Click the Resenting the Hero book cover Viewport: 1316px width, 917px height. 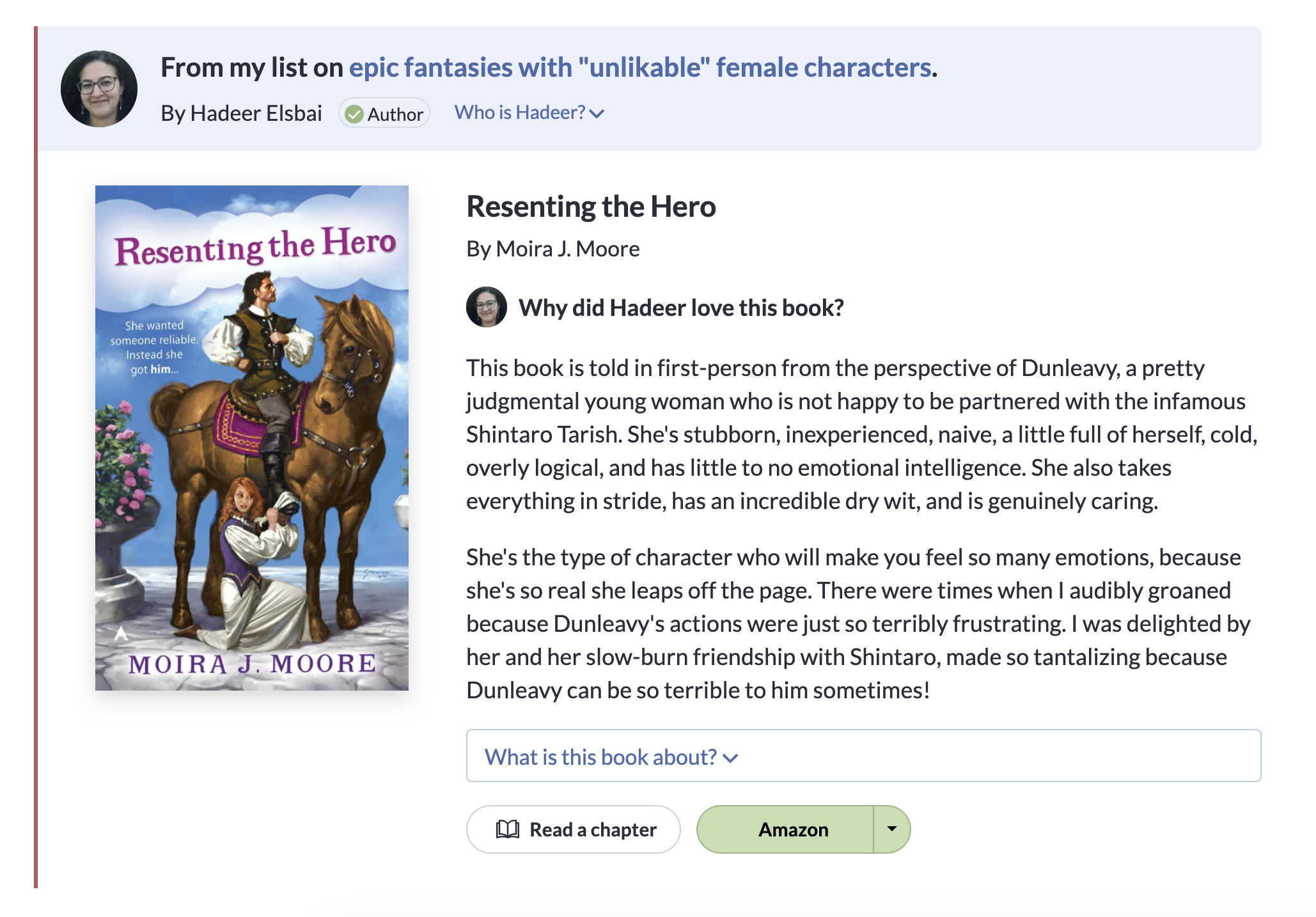[252, 437]
